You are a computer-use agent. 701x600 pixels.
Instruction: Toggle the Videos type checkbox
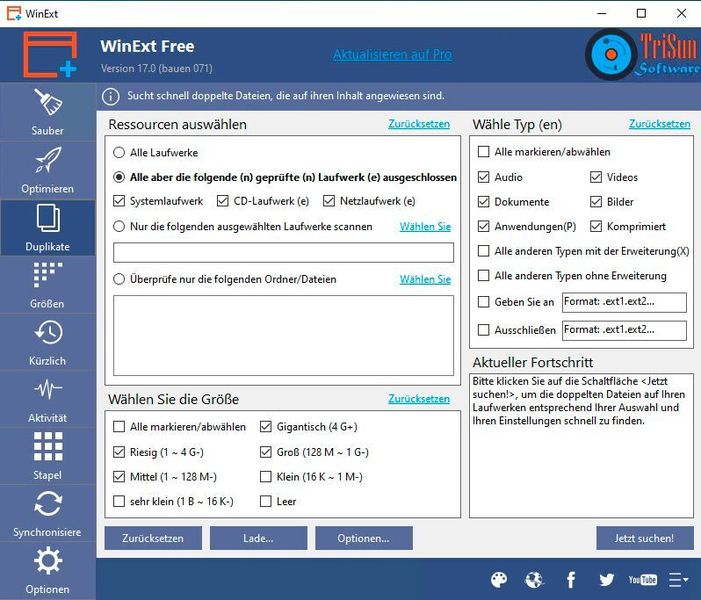click(595, 177)
